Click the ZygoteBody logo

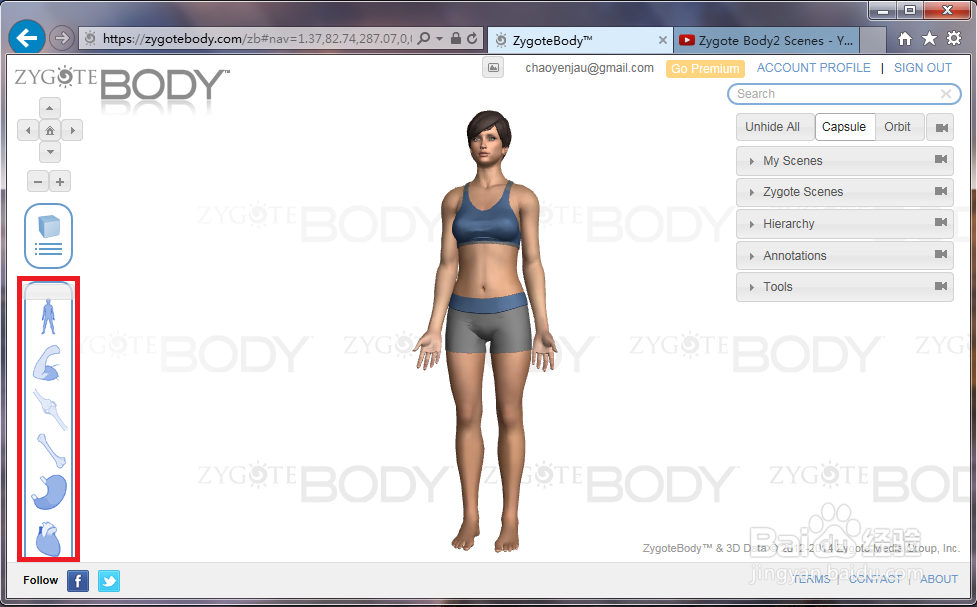(x=122, y=84)
